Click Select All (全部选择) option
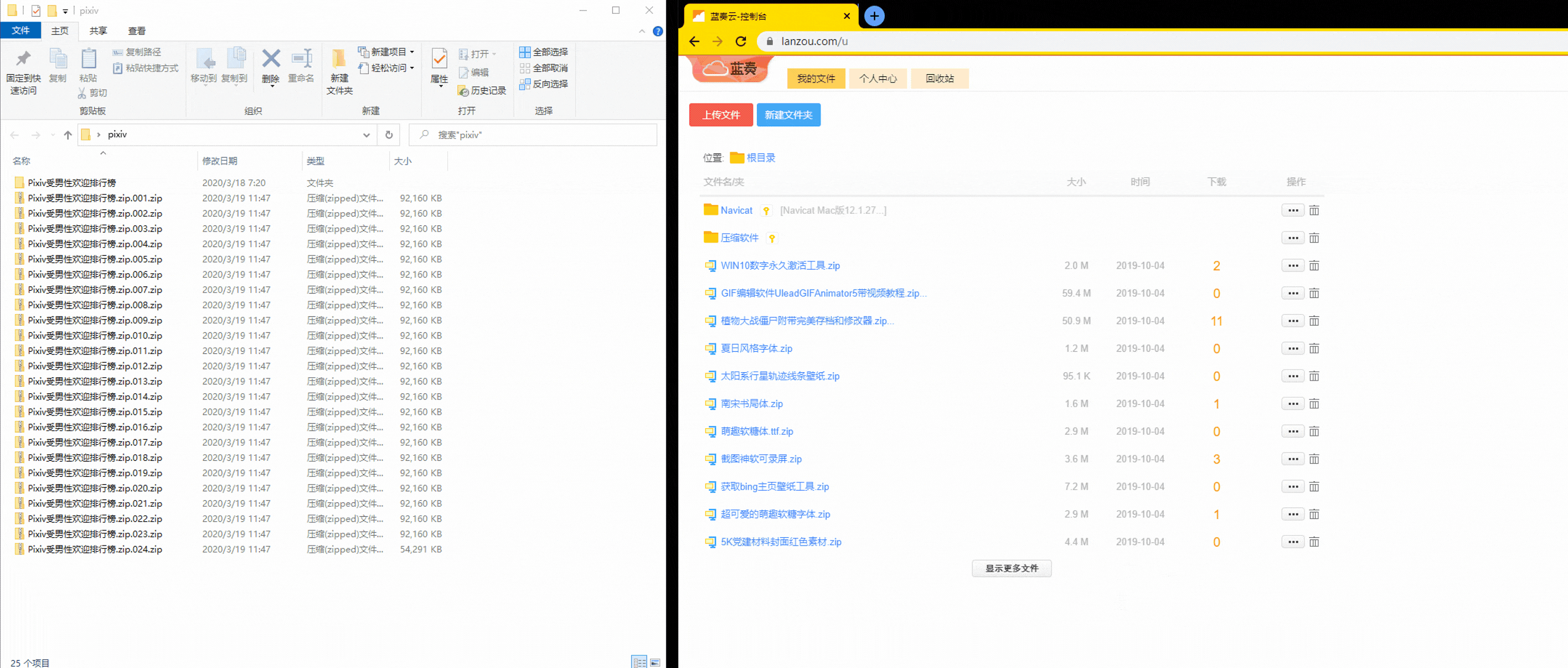The image size is (1568, 668). pos(544,52)
